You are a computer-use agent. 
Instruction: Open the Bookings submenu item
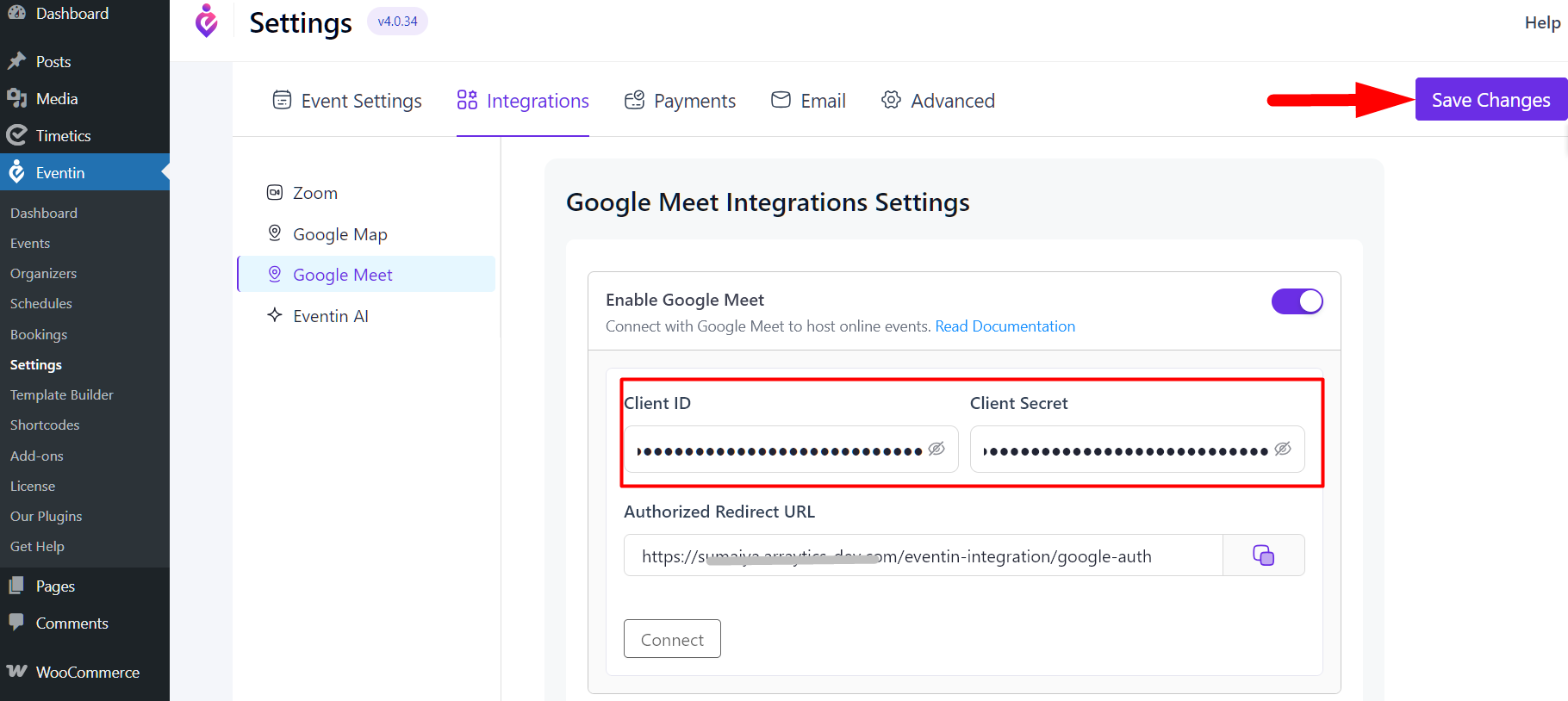pyautogui.click(x=39, y=334)
